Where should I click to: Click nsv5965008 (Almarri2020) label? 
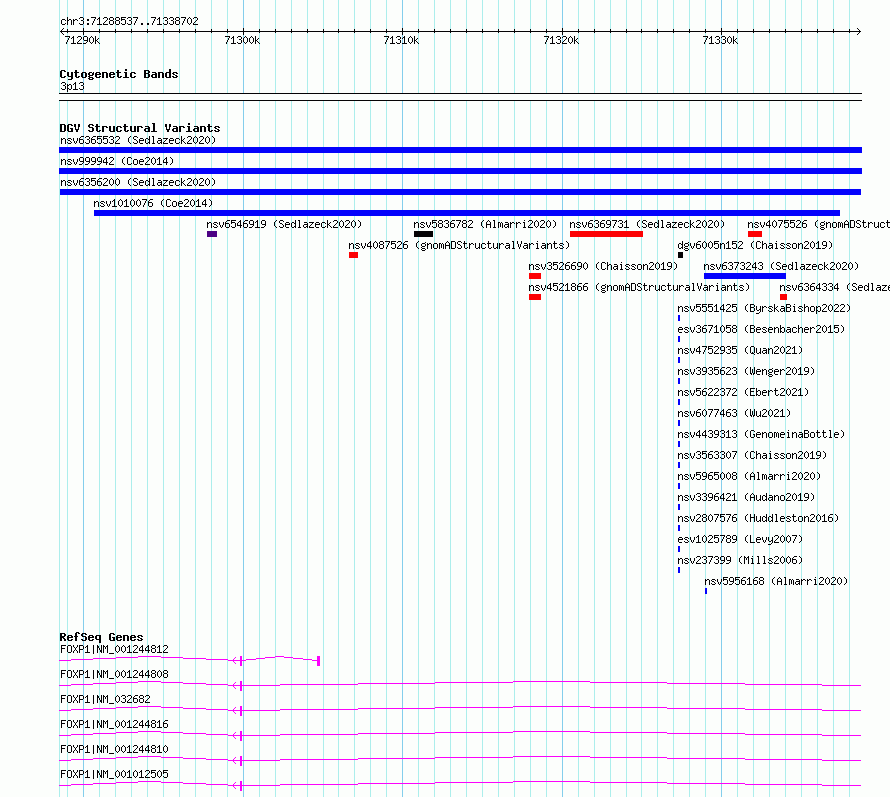pos(749,476)
